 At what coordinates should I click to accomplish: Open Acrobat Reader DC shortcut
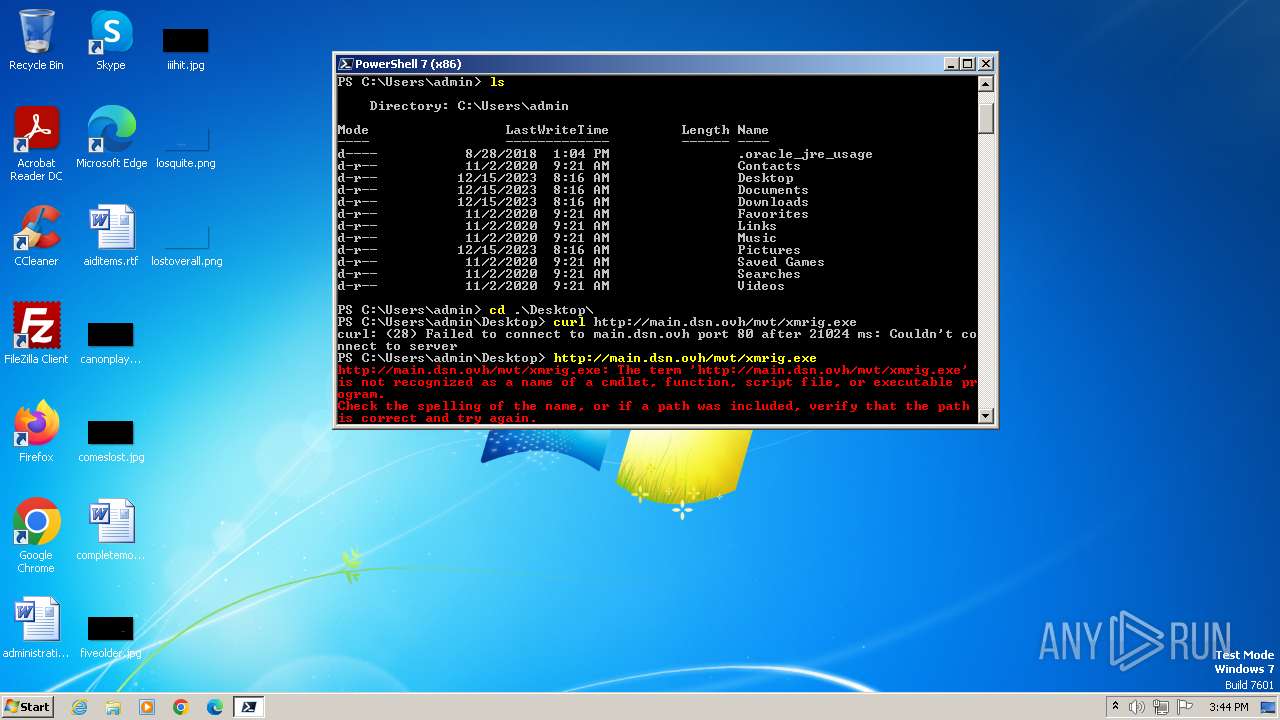click(x=36, y=144)
